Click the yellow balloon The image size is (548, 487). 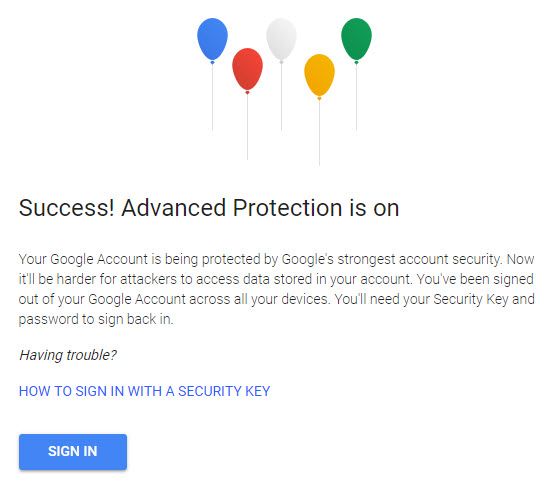coord(319,77)
